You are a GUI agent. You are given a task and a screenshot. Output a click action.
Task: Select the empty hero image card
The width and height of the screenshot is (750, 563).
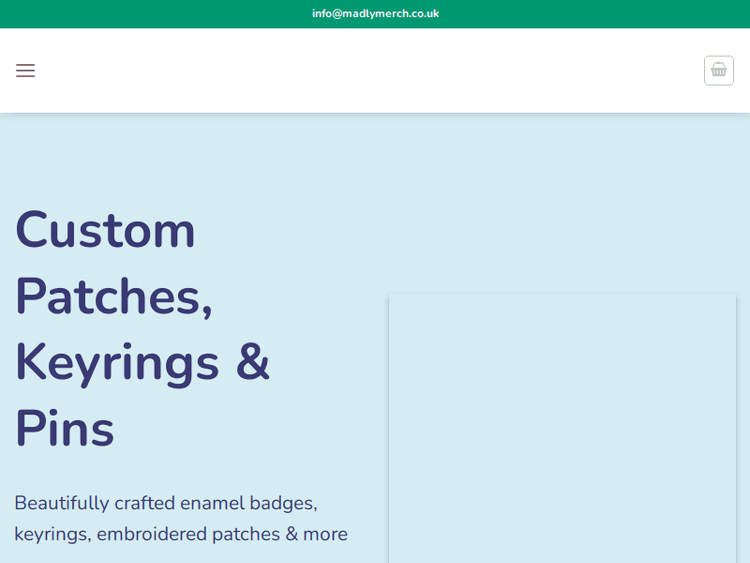pyautogui.click(x=562, y=430)
